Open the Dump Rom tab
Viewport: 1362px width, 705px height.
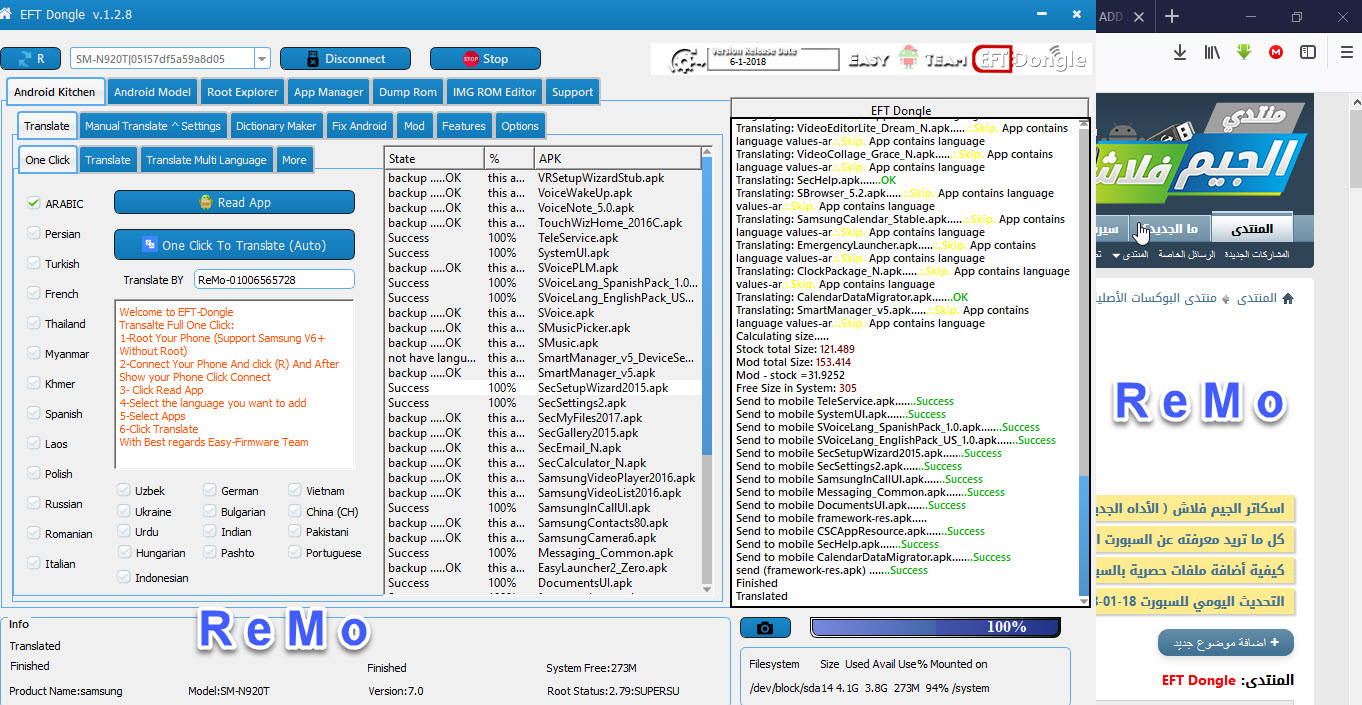tap(408, 92)
